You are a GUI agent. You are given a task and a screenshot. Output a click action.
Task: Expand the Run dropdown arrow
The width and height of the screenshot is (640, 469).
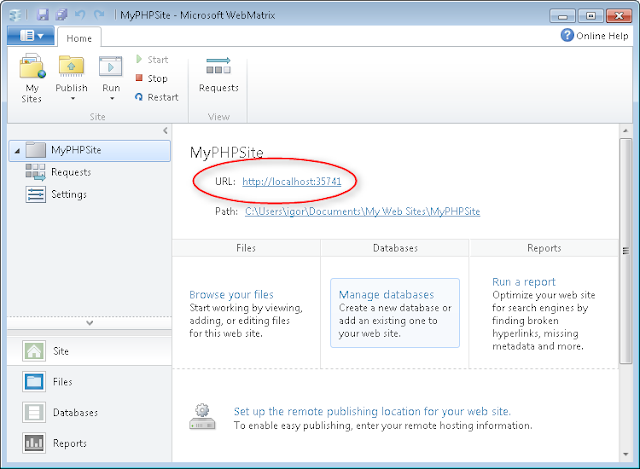(112, 98)
